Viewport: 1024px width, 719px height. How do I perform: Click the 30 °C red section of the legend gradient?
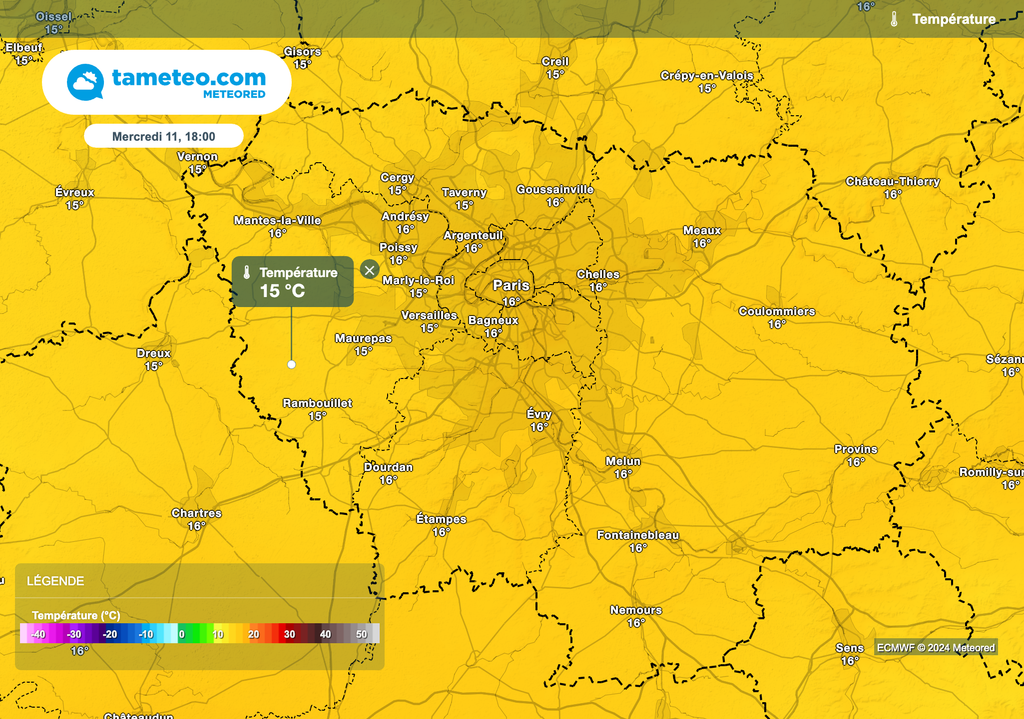coord(290,633)
